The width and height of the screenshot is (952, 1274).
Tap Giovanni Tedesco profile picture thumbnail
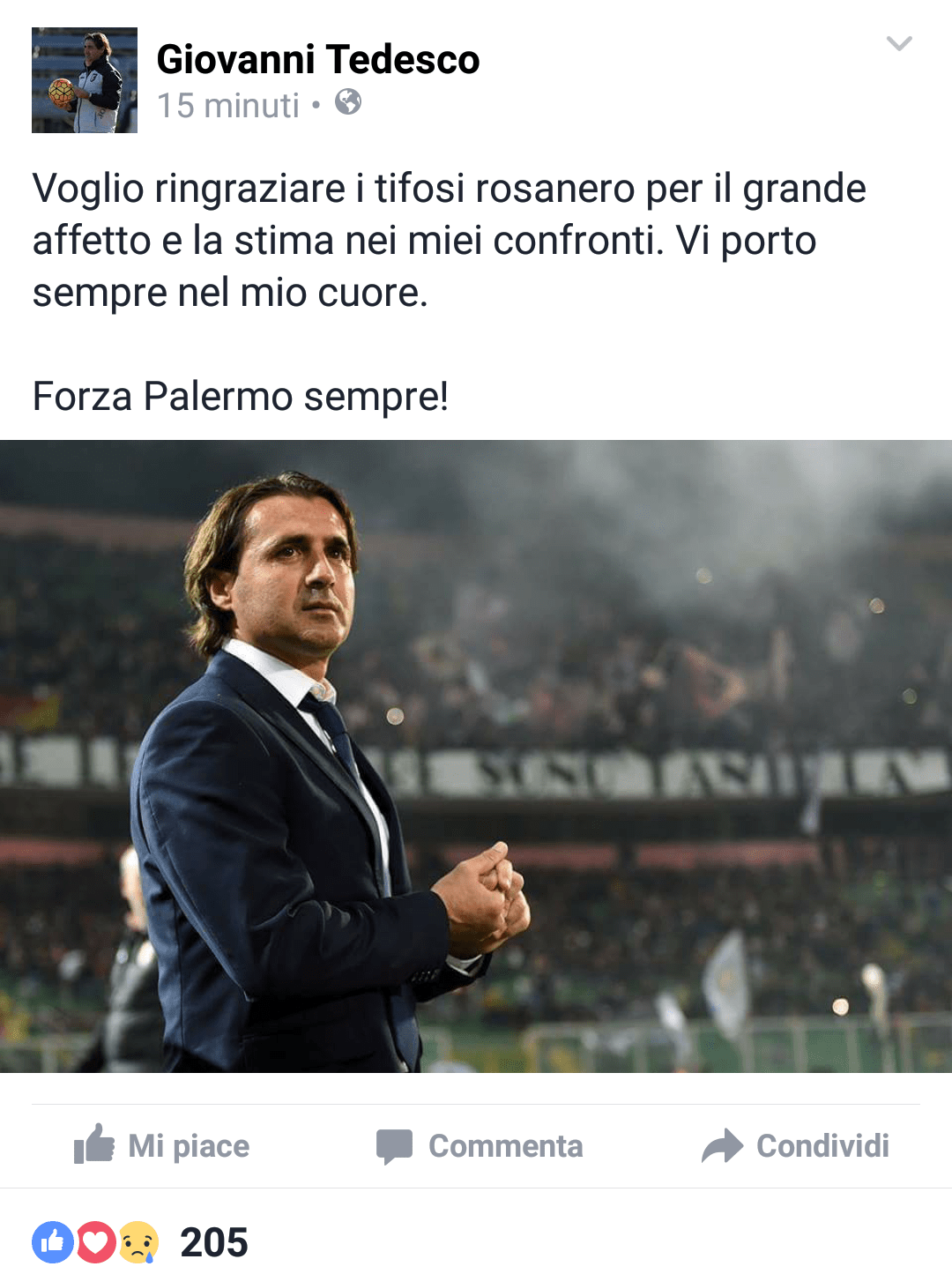click(x=85, y=80)
